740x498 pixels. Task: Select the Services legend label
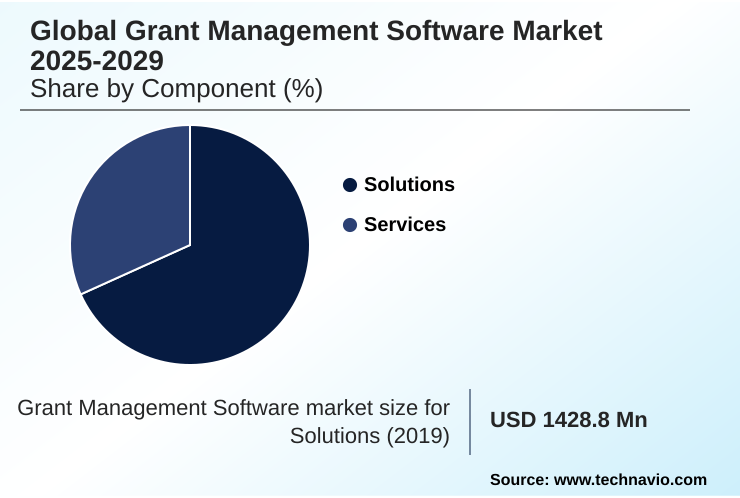404,225
